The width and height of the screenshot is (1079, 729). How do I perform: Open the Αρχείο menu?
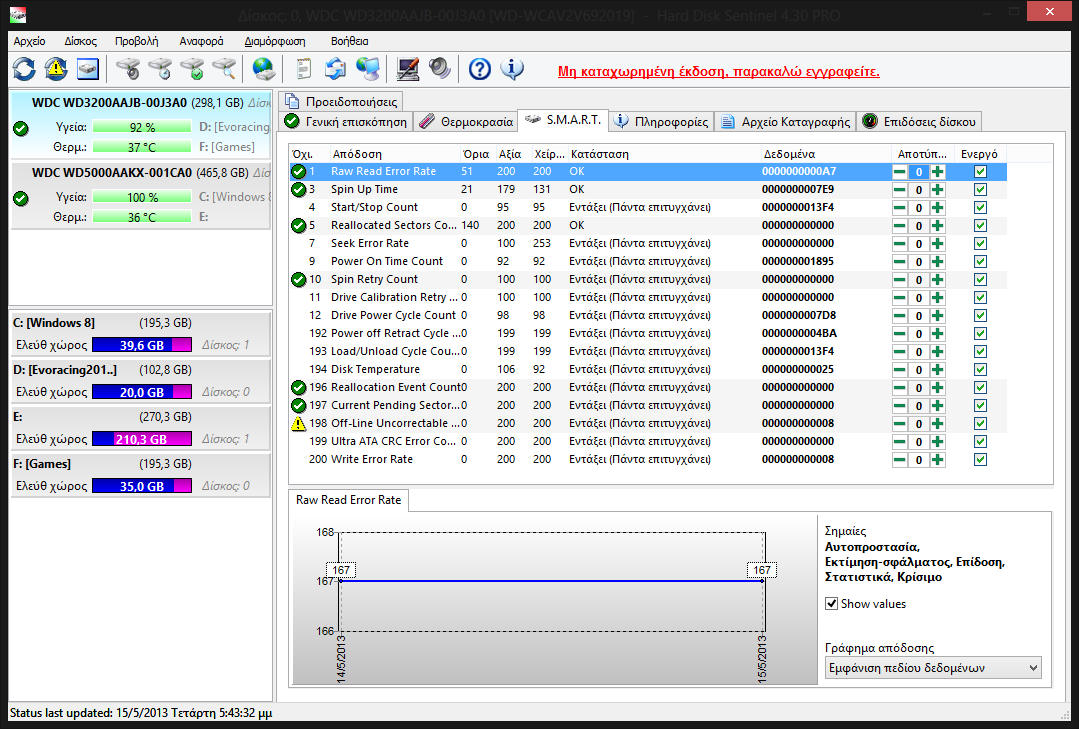pos(30,41)
